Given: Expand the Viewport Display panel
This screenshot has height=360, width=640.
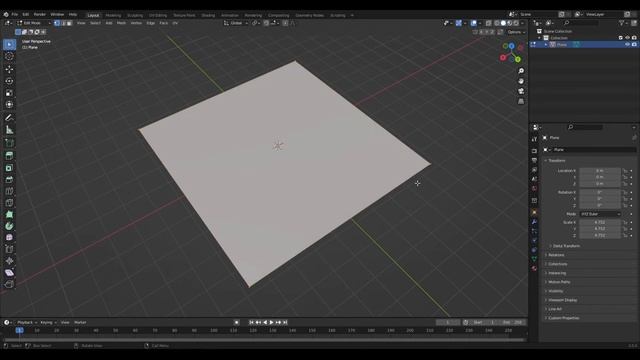Looking at the screenshot, I should coord(562,300).
